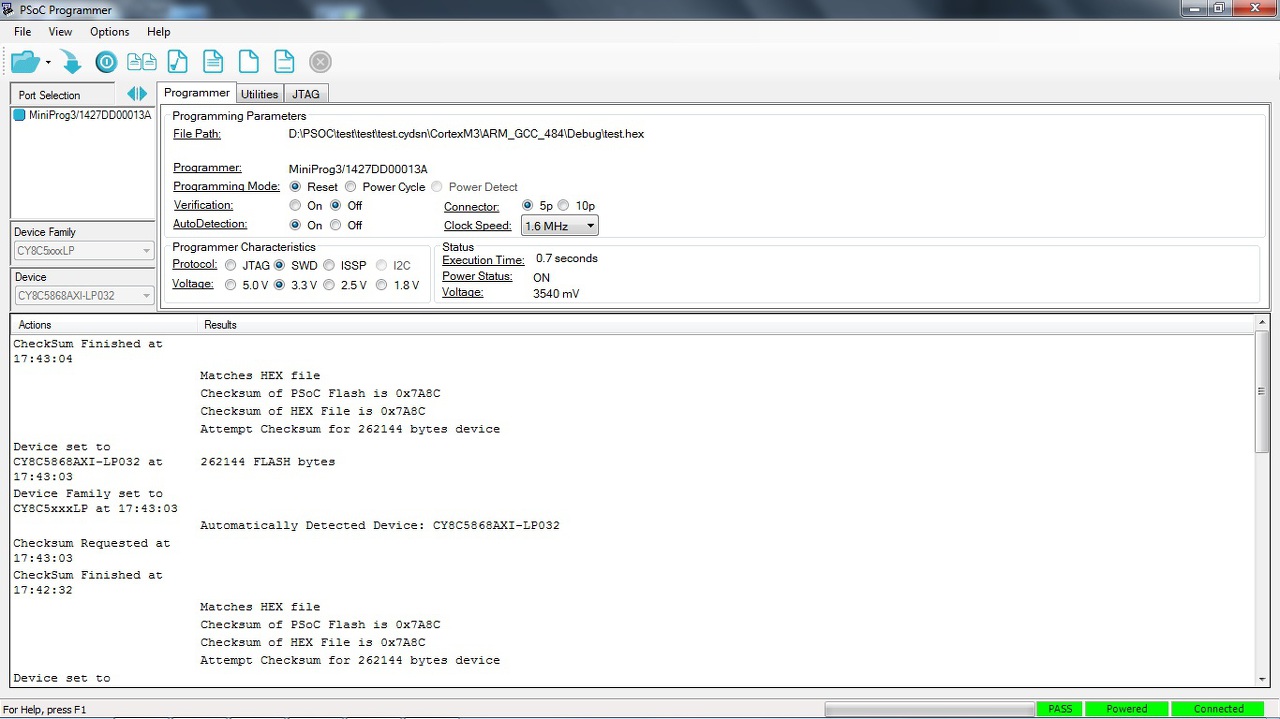Click the Results column header
This screenshot has height=719, width=1280.
click(726, 325)
